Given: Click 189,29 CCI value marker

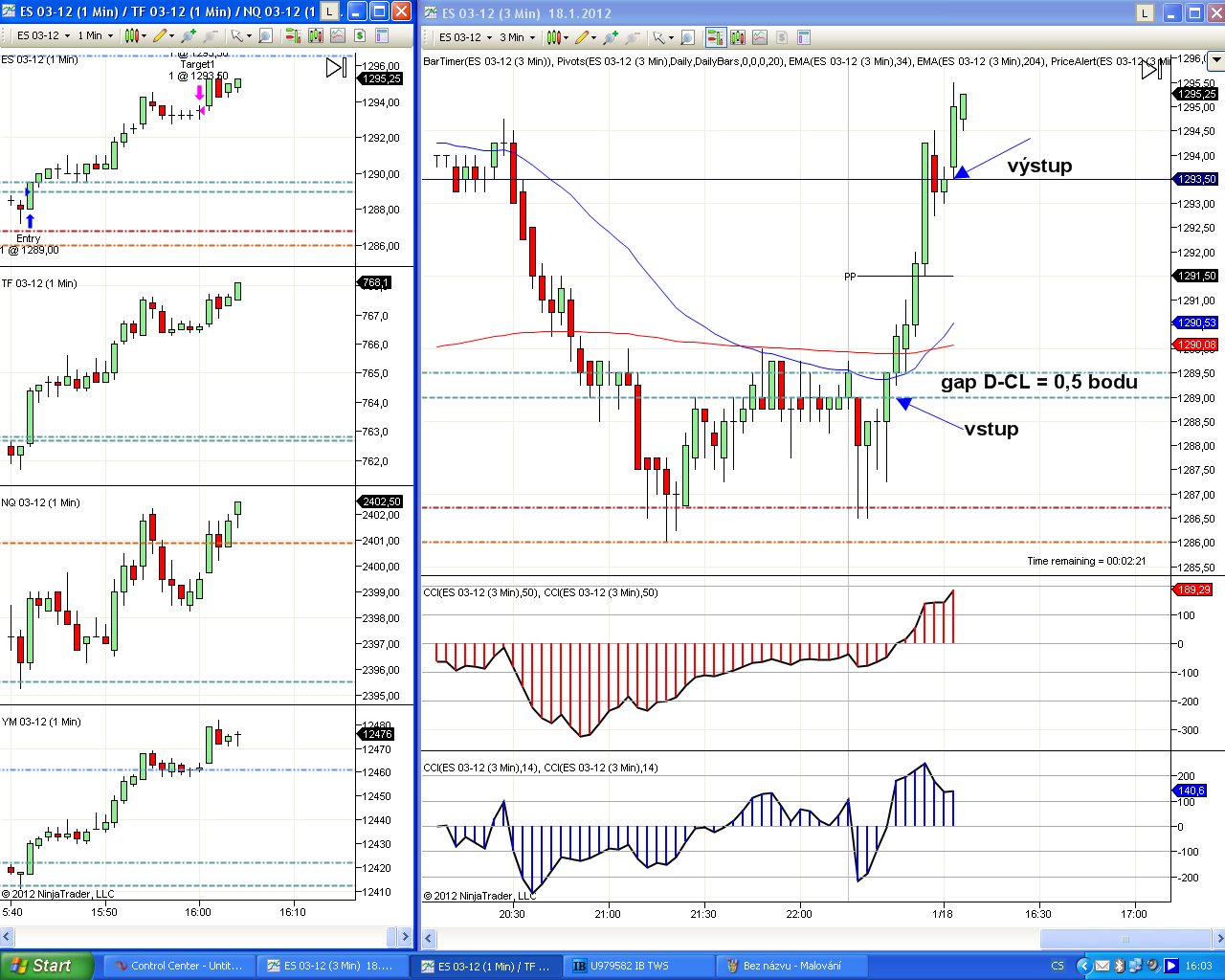Looking at the screenshot, I should click(x=1193, y=590).
